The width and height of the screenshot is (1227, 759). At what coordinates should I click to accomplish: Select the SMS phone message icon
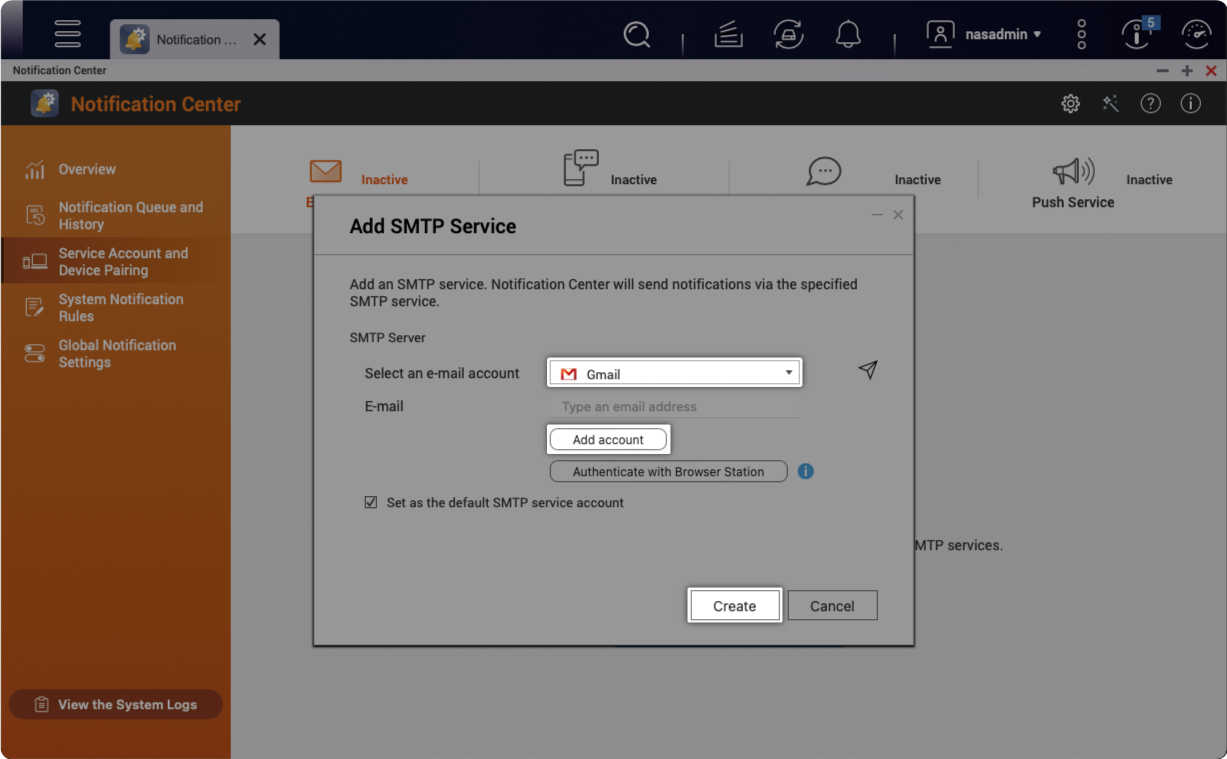point(581,168)
